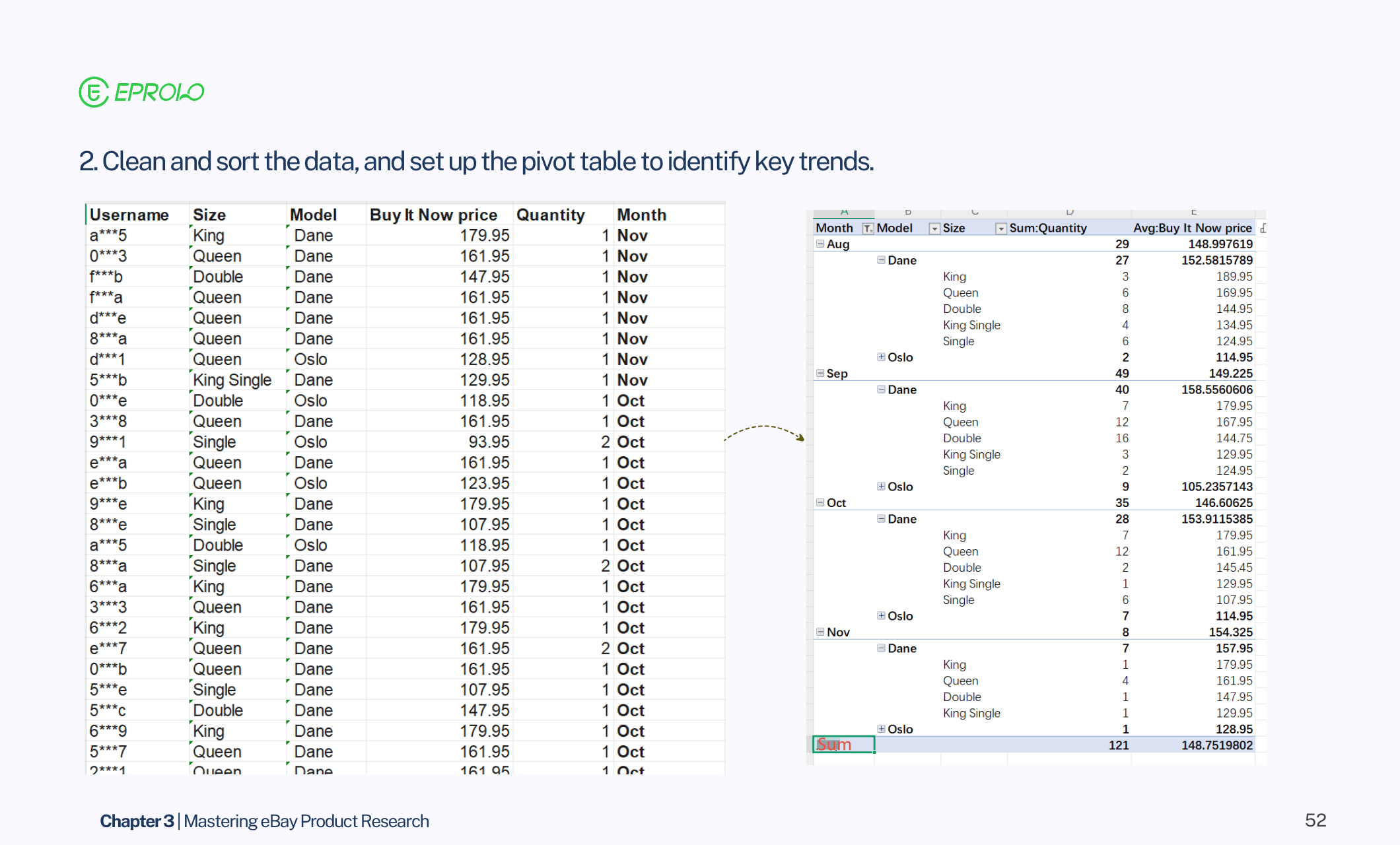The height and width of the screenshot is (845, 1400).
Task: Open the Model column dropdown arrow
Action: click(934, 228)
